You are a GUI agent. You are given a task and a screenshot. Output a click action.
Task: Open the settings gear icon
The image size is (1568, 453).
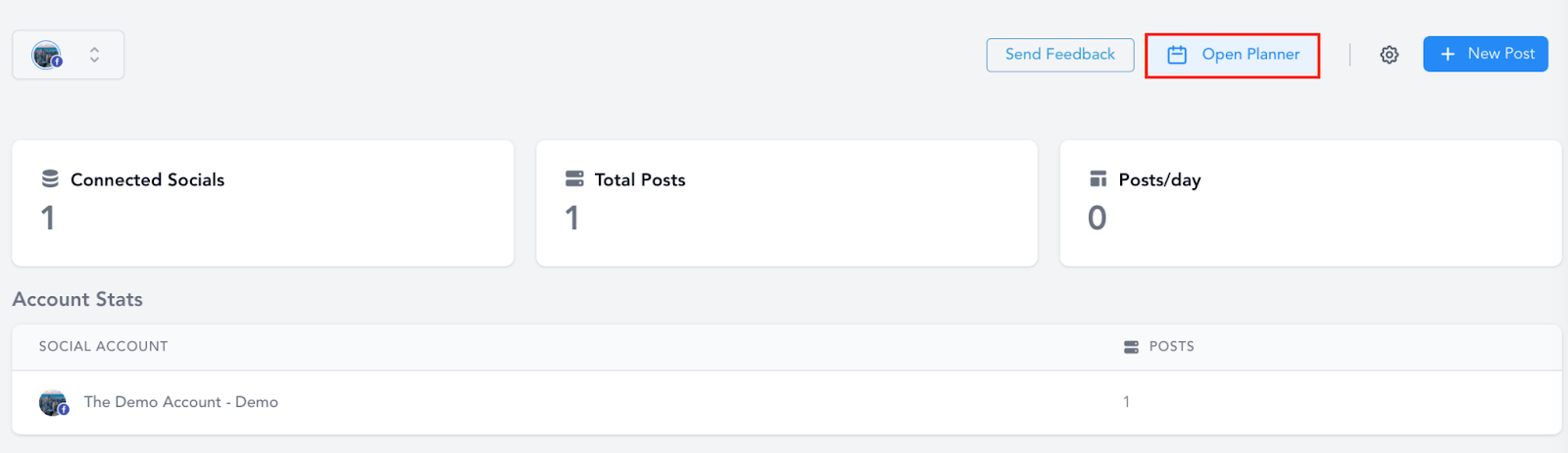pos(1389,55)
